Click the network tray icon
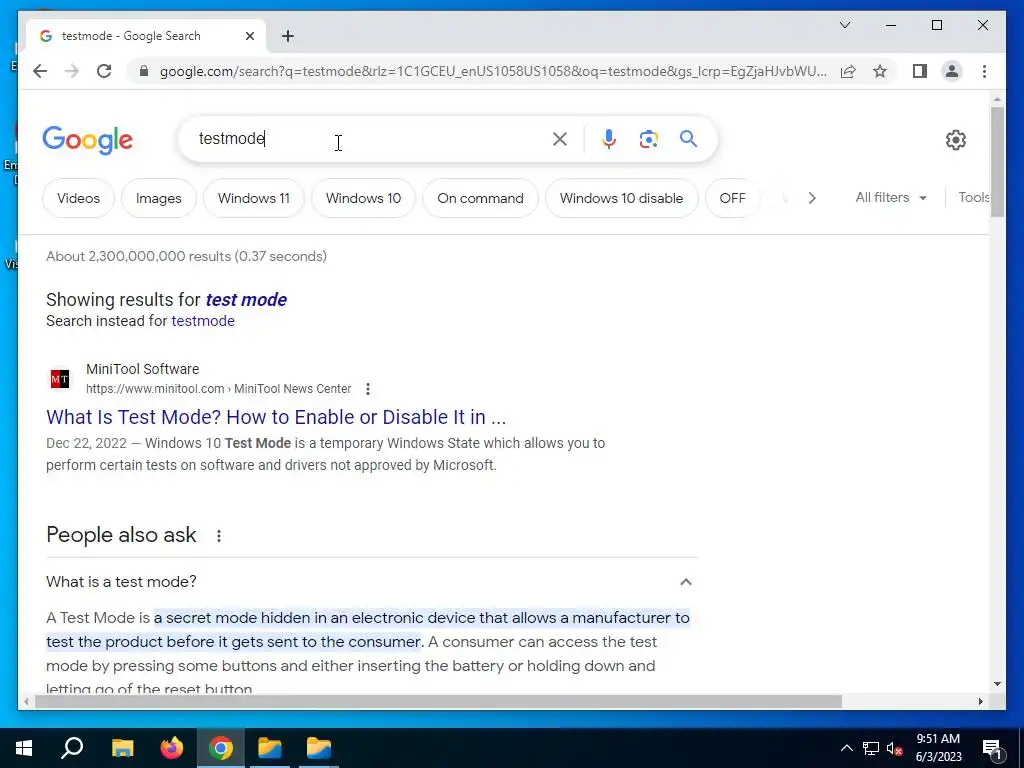 tap(871, 748)
